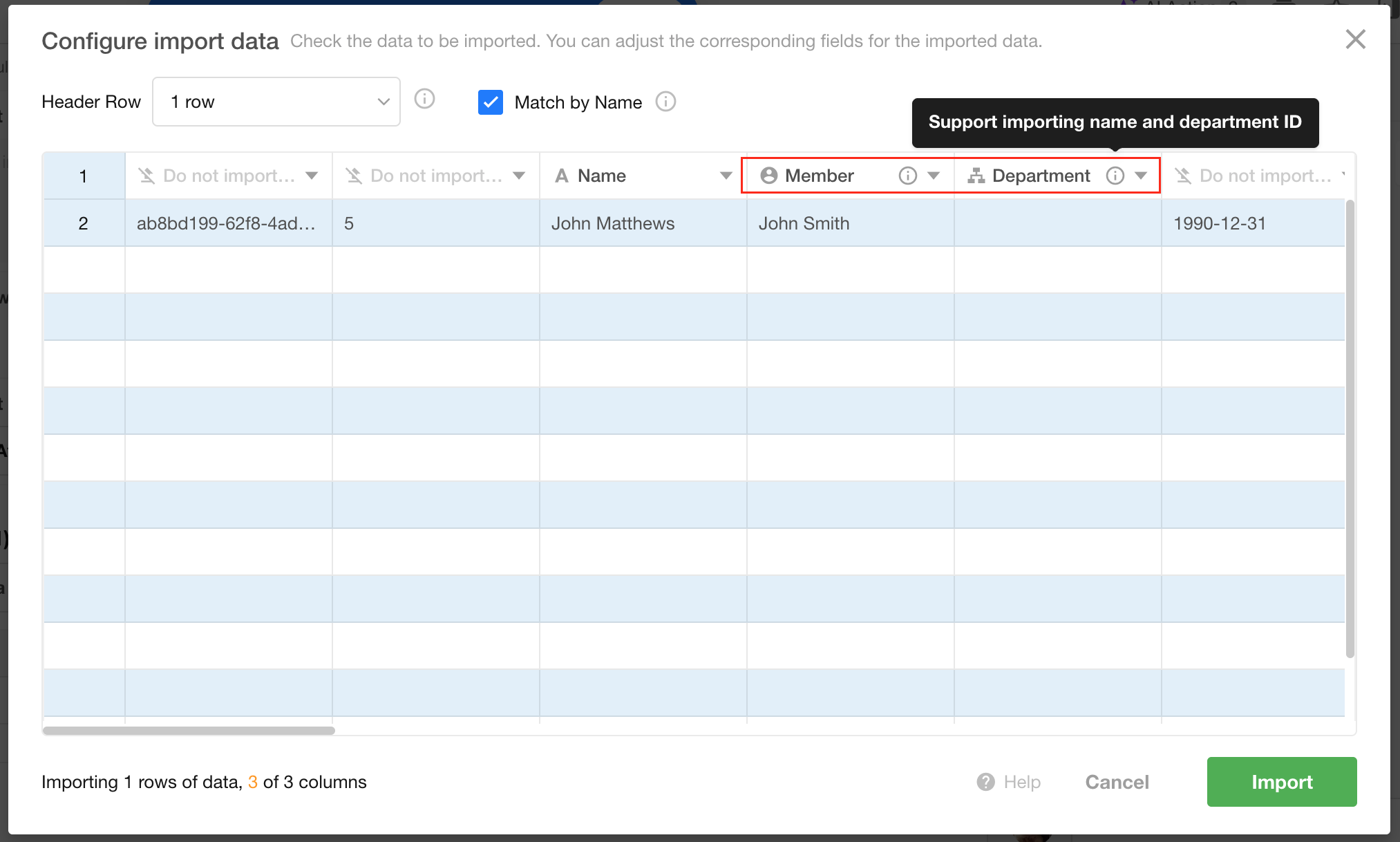Screen dimensions: 1400x842
Task: Click the horizontal scrollbar under the table
Action: [189, 730]
